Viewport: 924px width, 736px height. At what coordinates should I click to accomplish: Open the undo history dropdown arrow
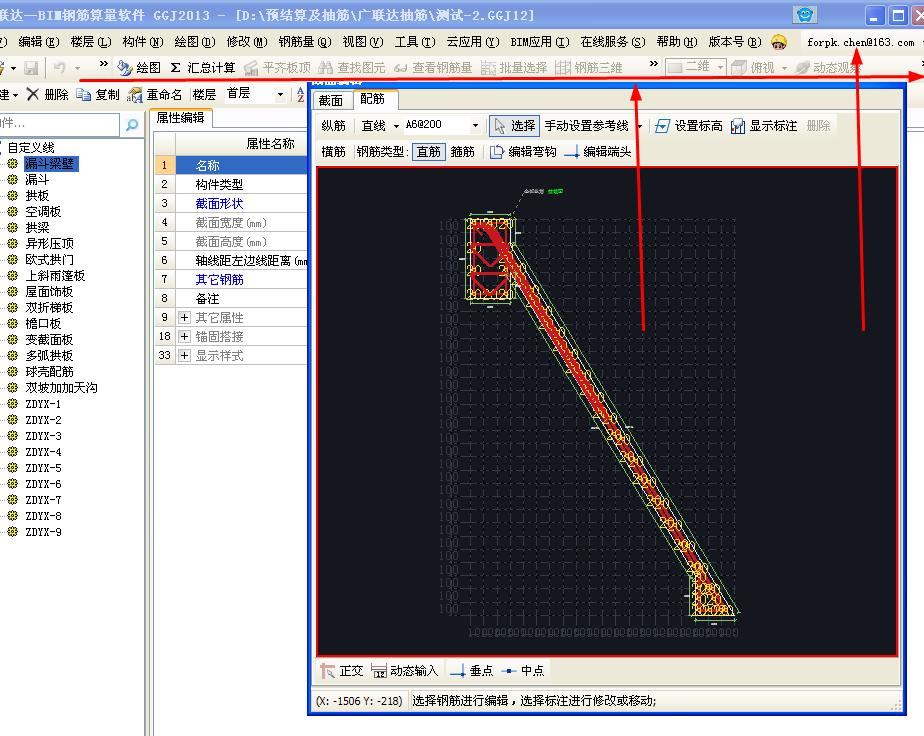[77, 68]
